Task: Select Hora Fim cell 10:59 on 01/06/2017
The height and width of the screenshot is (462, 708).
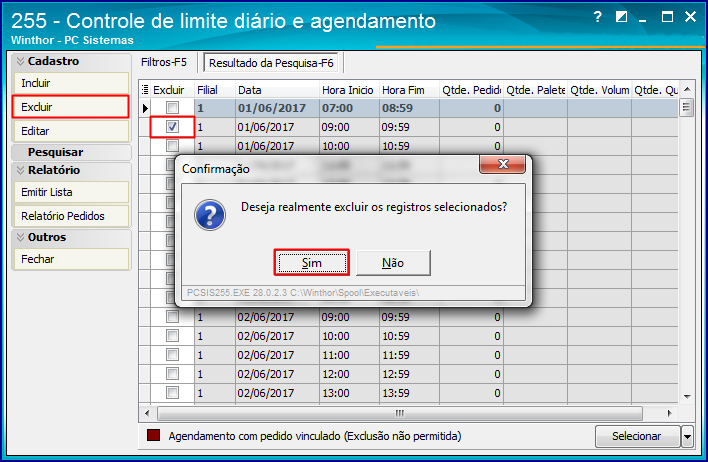Action: click(409, 146)
